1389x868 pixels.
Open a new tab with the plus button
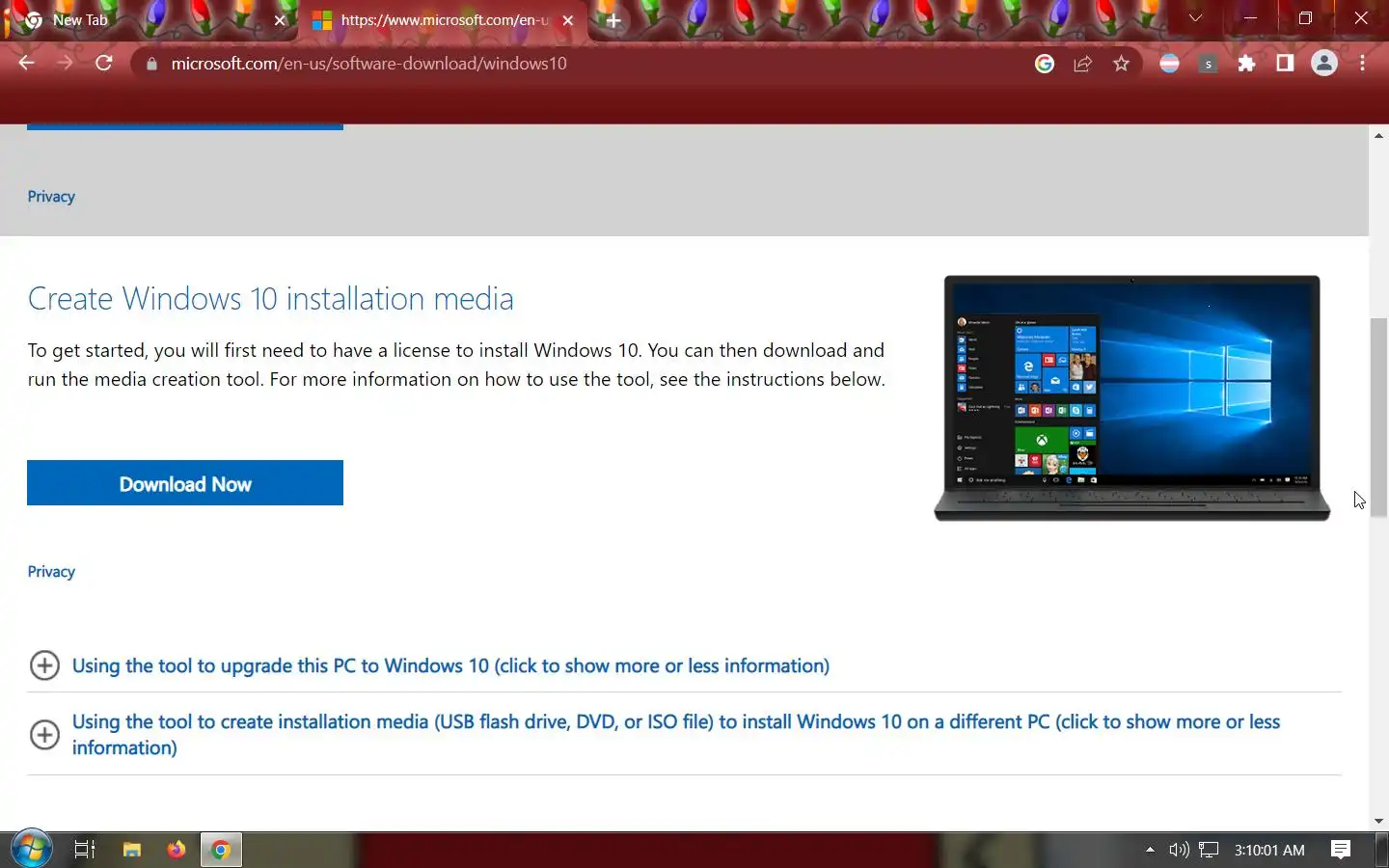tap(613, 20)
